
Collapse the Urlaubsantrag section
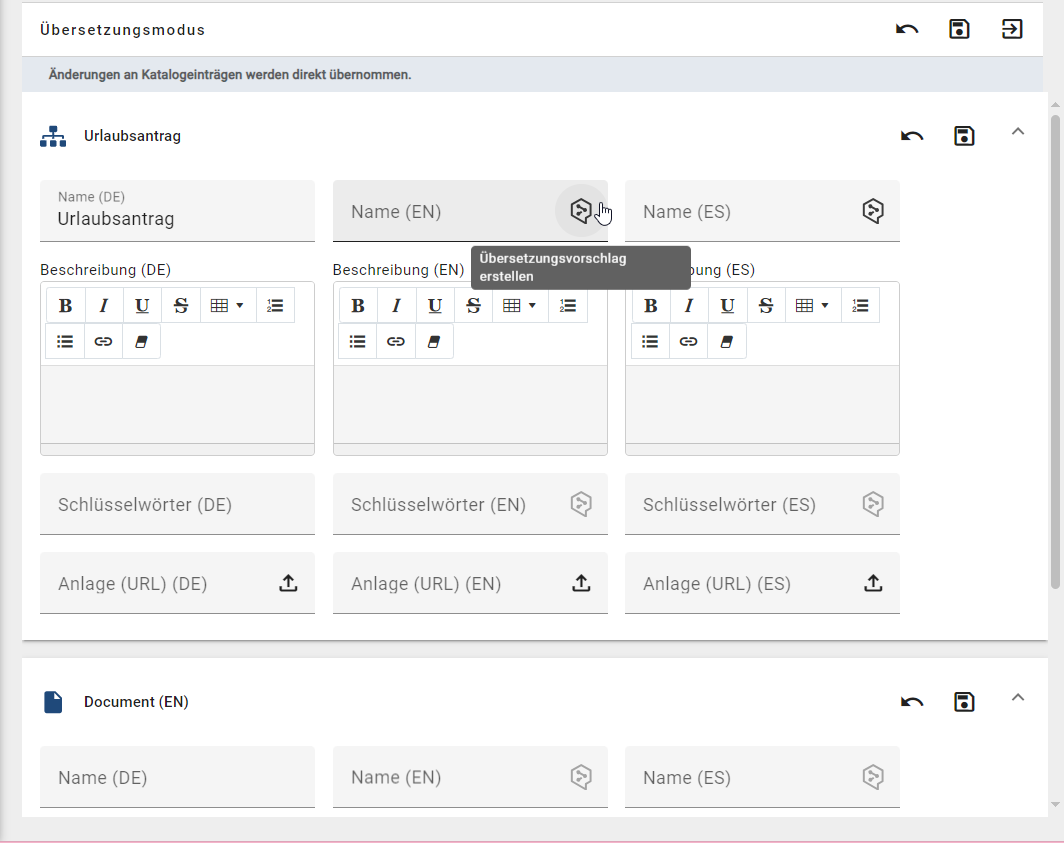[1018, 131]
